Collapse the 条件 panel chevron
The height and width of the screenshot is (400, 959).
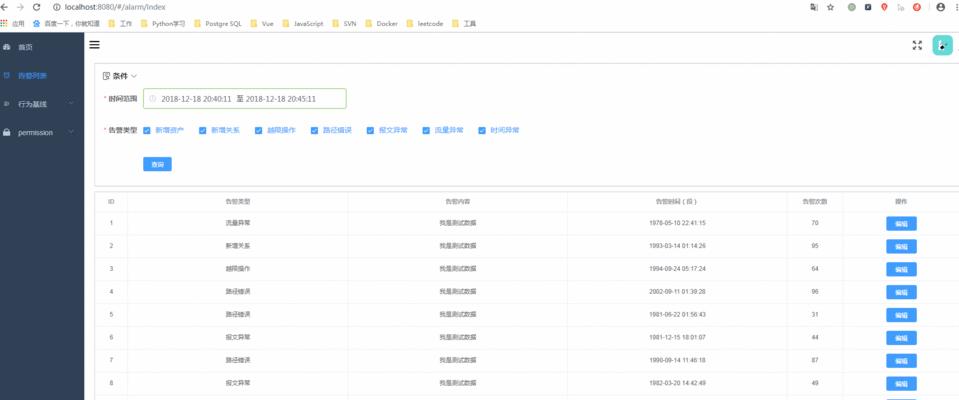pos(134,76)
